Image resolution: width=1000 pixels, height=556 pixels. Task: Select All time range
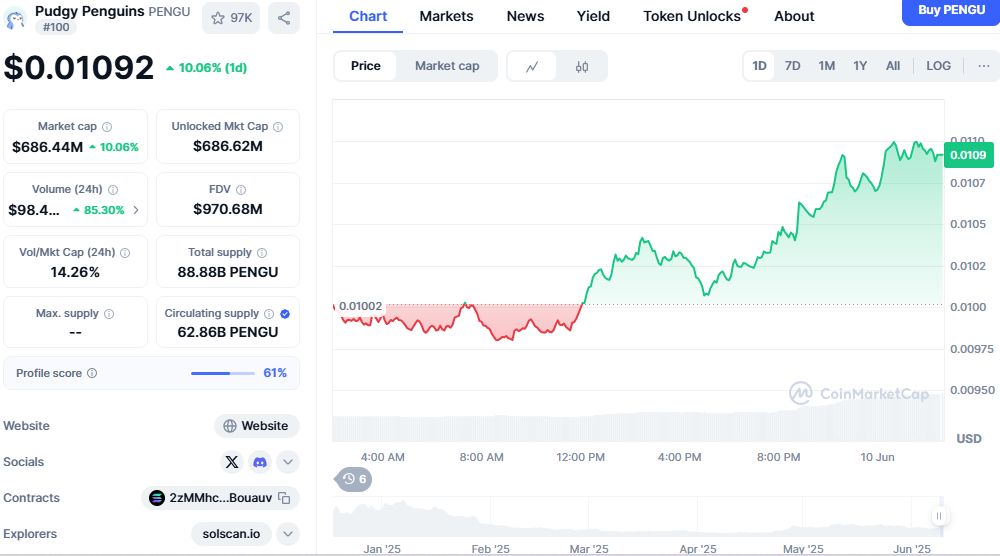(893, 66)
